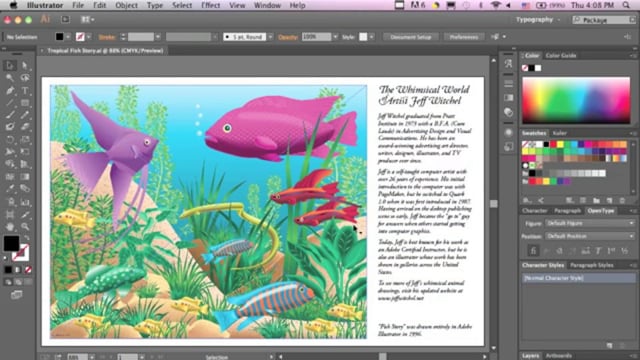Set paint mode to None below Fill/Stroke

coord(28,270)
